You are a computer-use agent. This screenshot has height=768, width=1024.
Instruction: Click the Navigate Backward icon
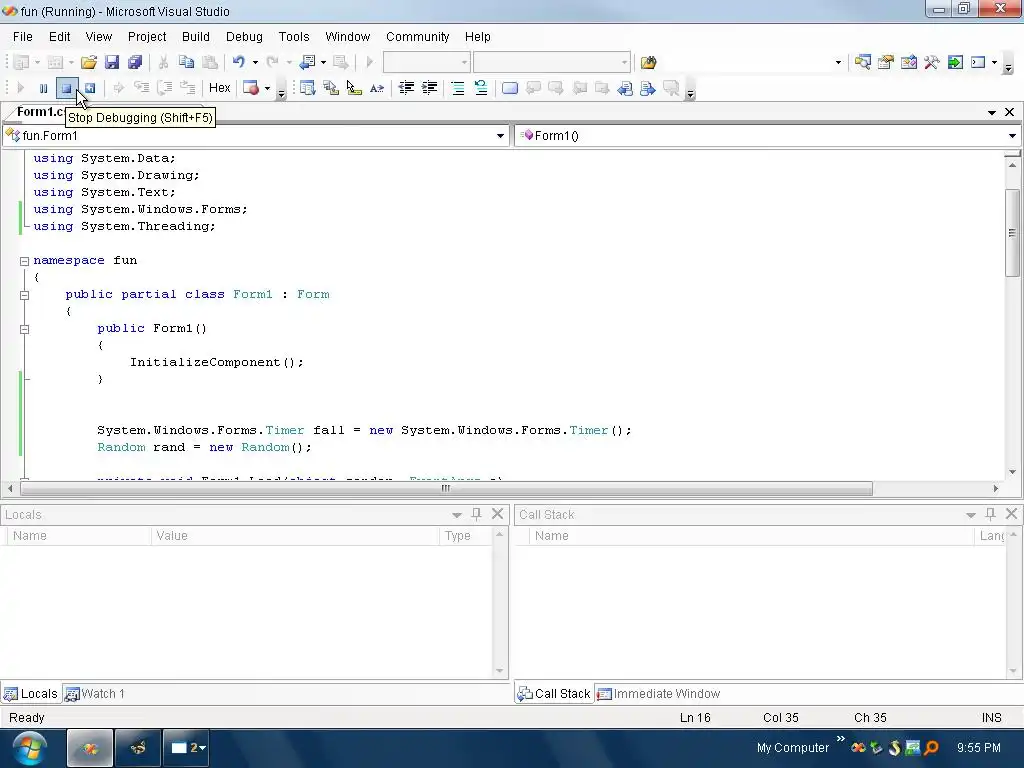[x=307, y=62]
